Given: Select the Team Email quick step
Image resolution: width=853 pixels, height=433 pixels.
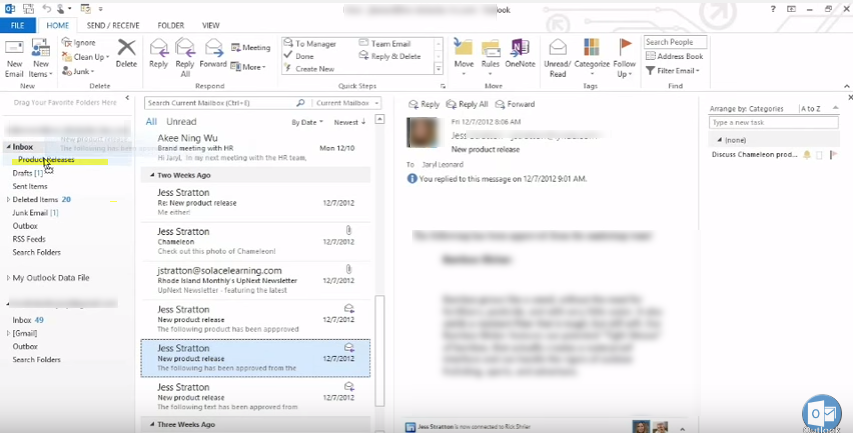Looking at the screenshot, I should point(385,44).
